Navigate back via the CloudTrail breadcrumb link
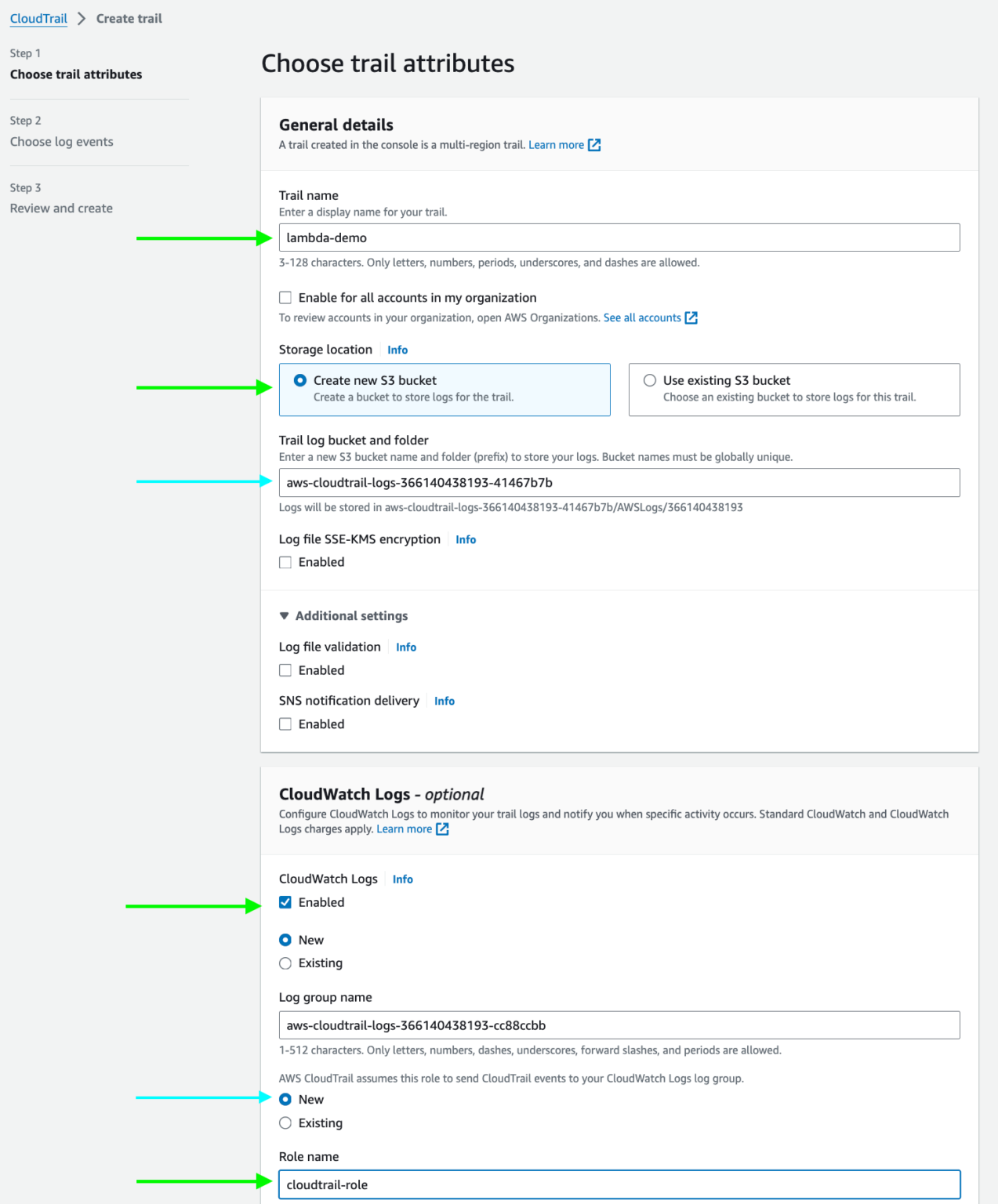Screen dimensions: 998x1204 pyautogui.click(x=38, y=18)
